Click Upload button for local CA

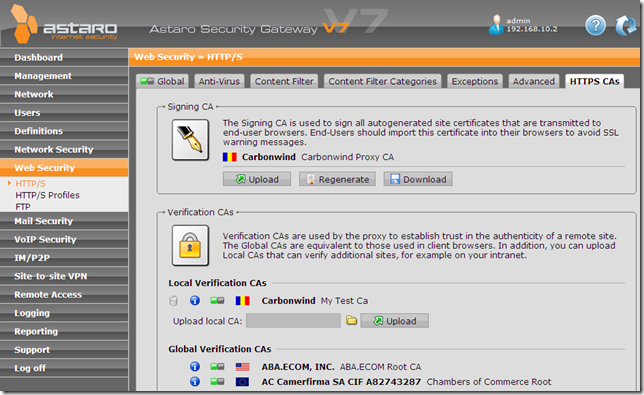pyautogui.click(x=394, y=321)
